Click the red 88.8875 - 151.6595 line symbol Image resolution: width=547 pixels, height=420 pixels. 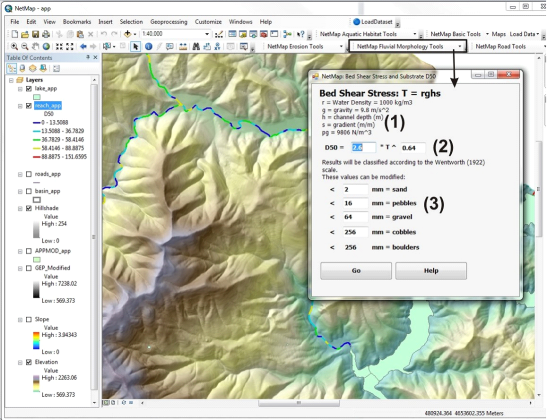(36, 157)
